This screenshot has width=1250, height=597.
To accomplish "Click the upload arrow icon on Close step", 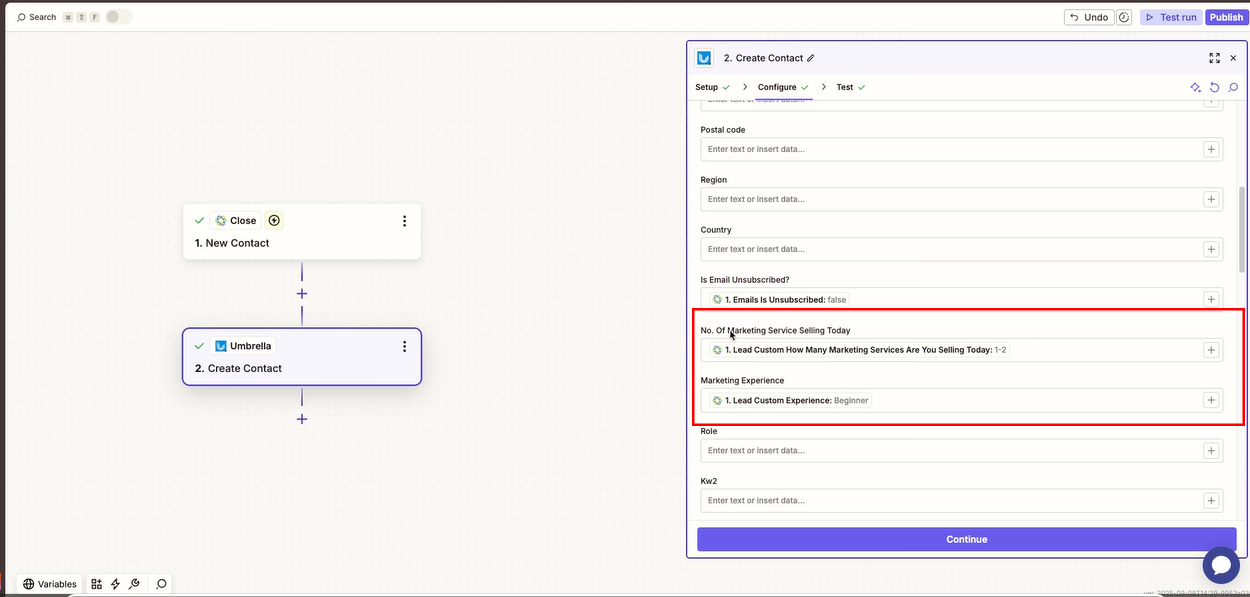I will coord(274,220).
